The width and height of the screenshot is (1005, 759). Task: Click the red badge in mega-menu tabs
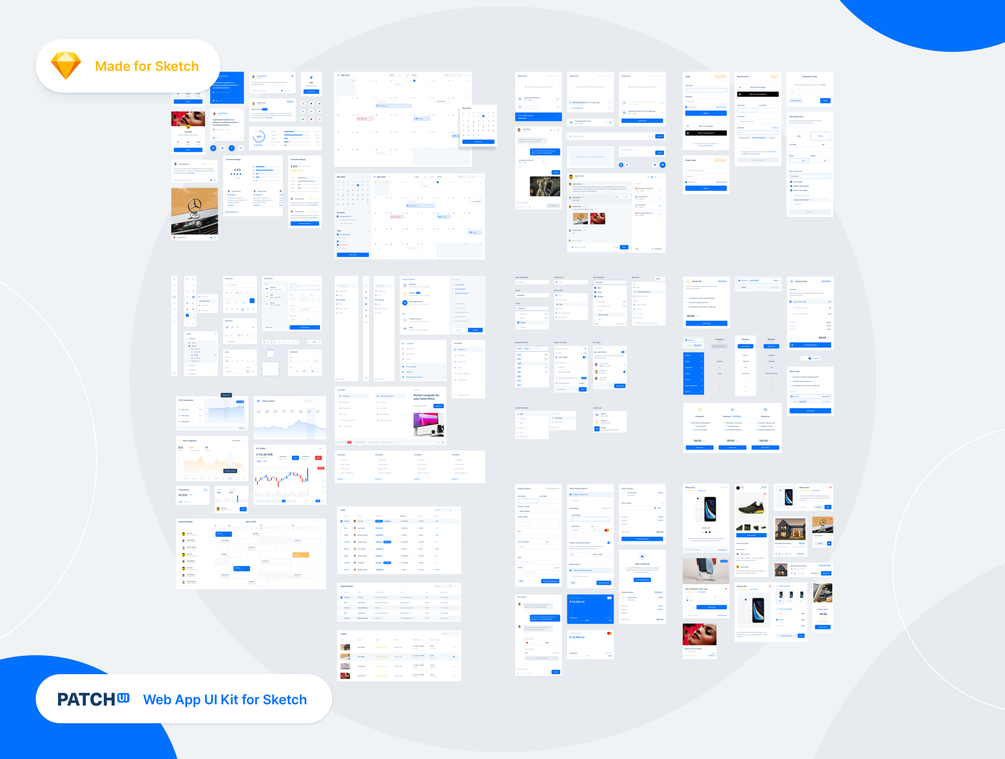(349, 442)
